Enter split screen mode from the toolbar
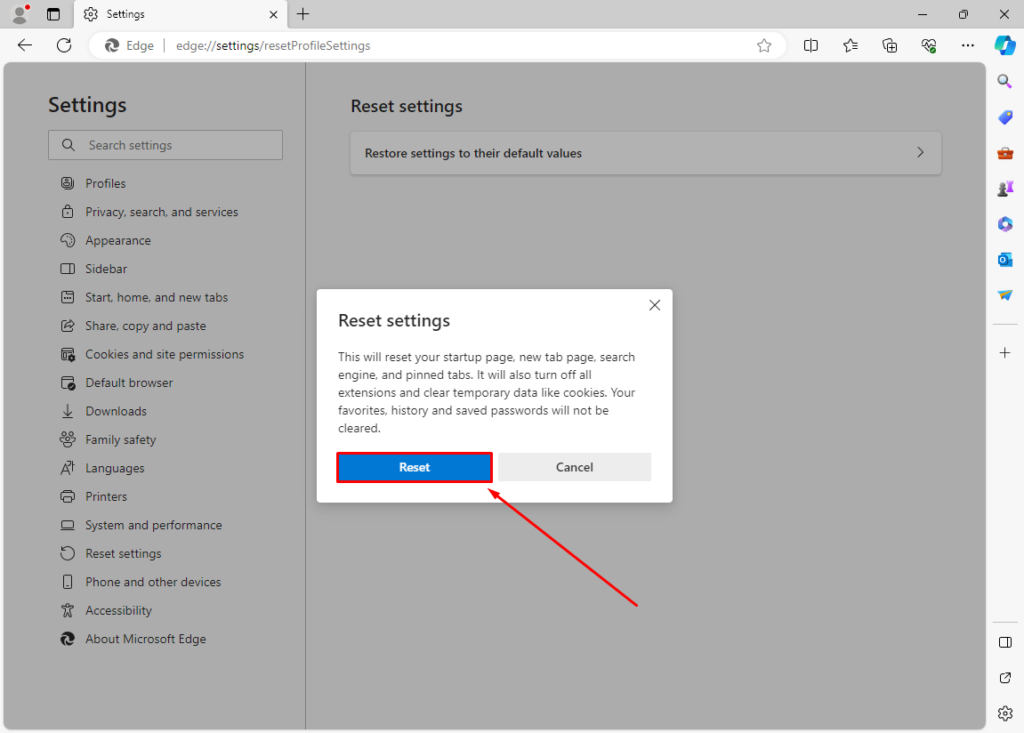This screenshot has width=1024, height=733. coord(811,45)
